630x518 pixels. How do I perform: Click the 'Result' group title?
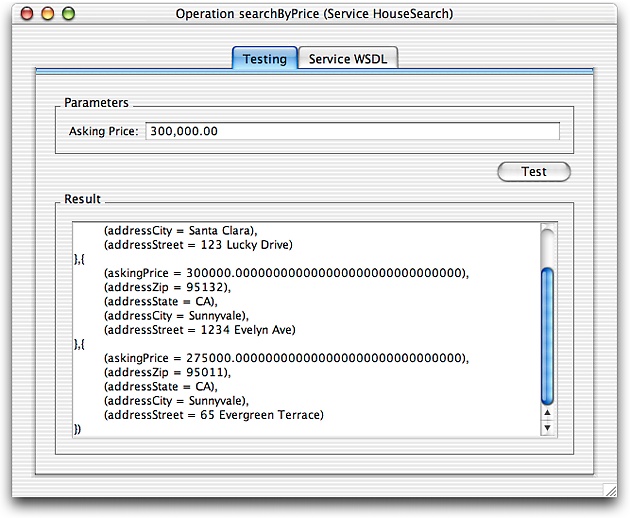(82, 199)
